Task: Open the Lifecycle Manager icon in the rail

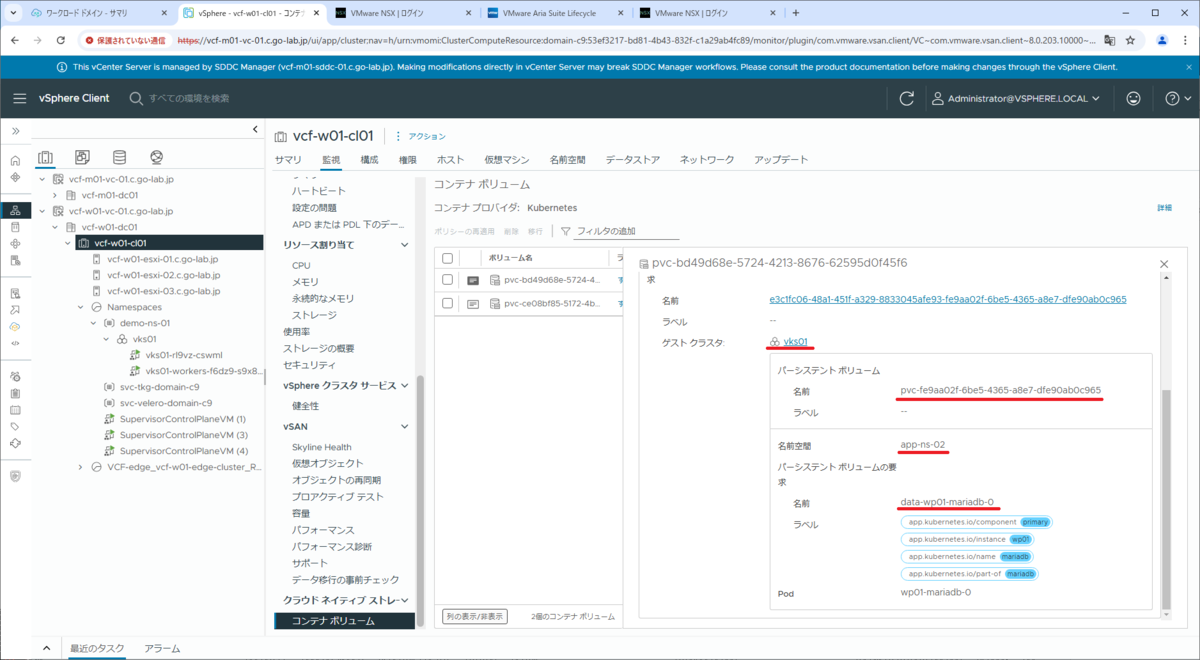Action: pyautogui.click(x=15, y=442)
